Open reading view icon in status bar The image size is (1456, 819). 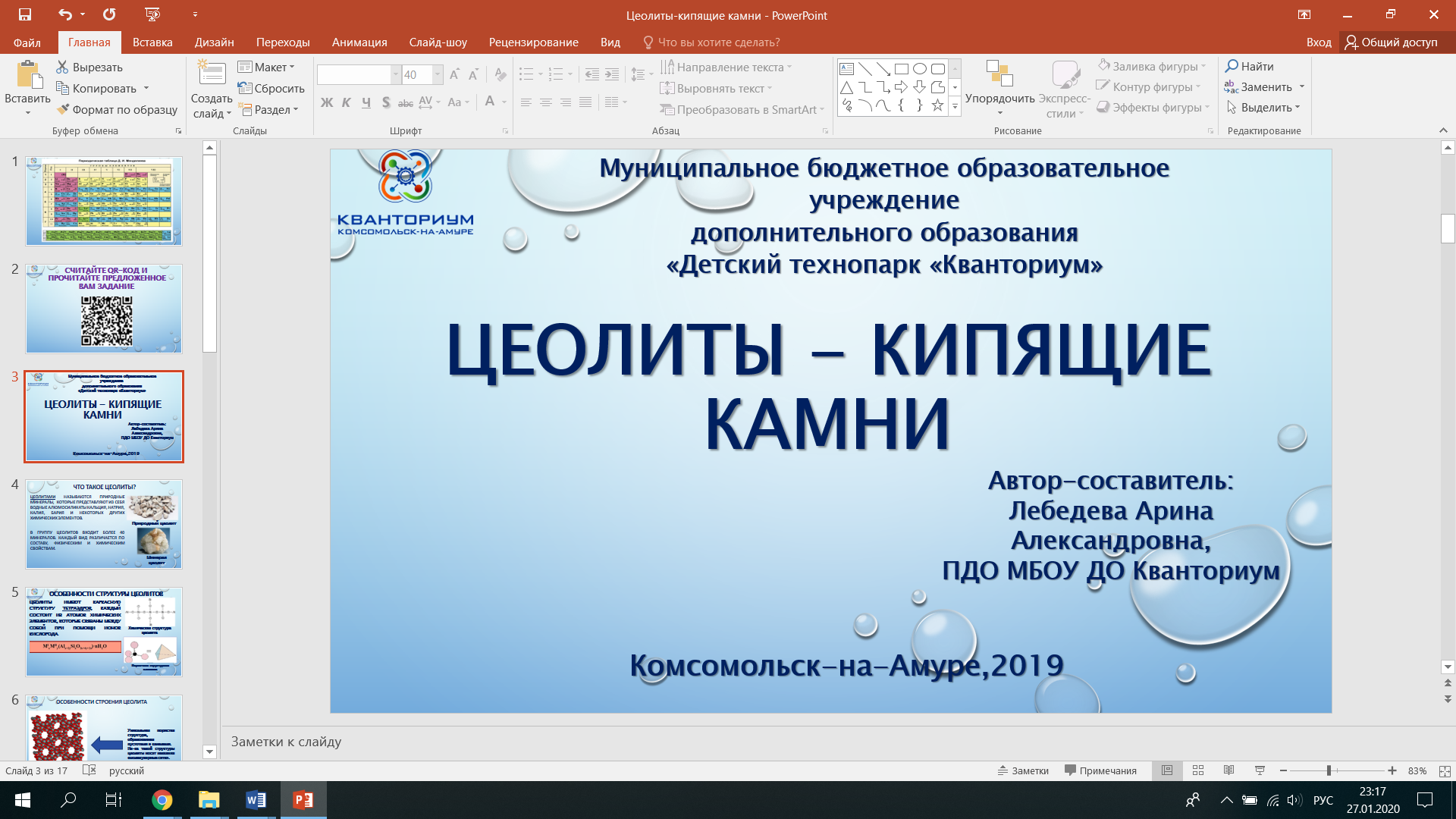coord(1228,770)
